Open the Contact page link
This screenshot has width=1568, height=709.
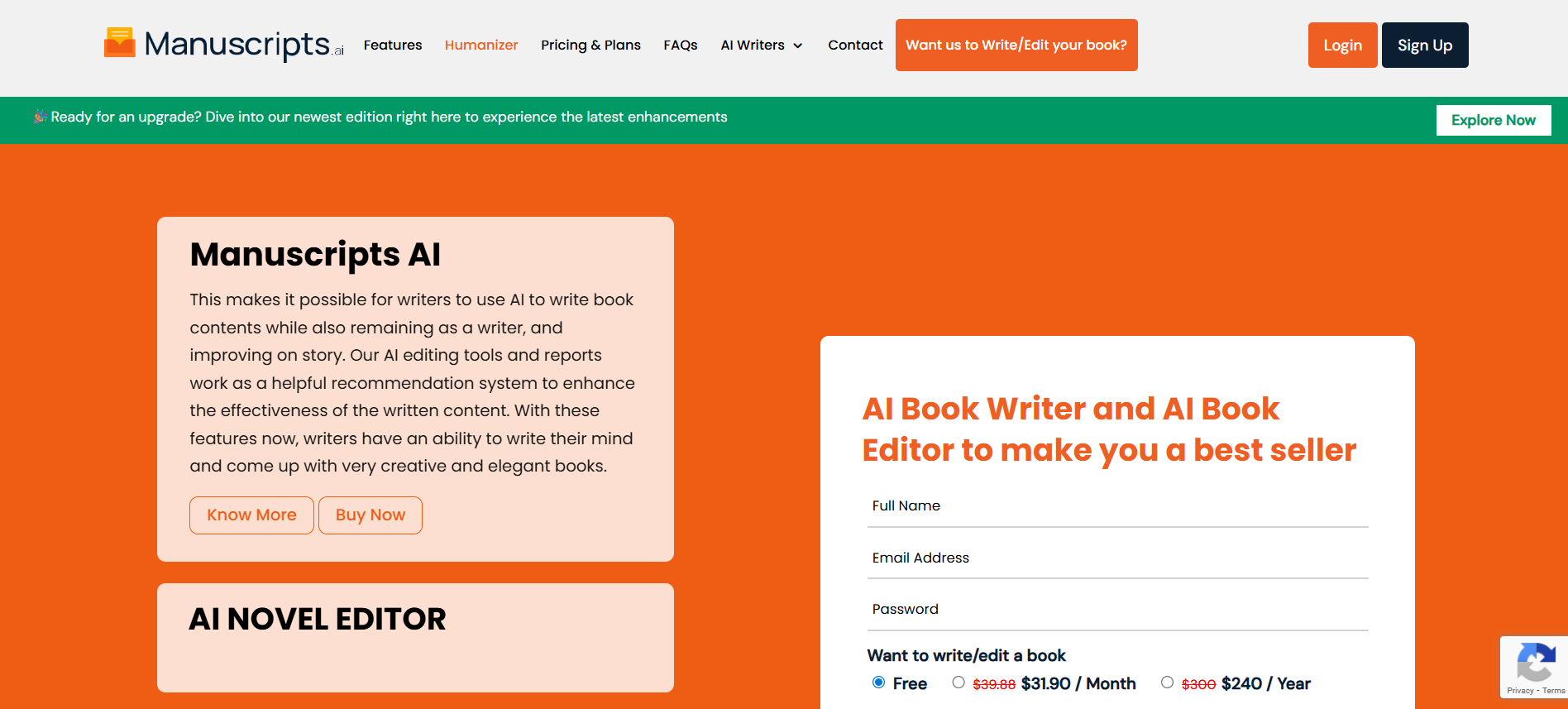coord(855,46)
